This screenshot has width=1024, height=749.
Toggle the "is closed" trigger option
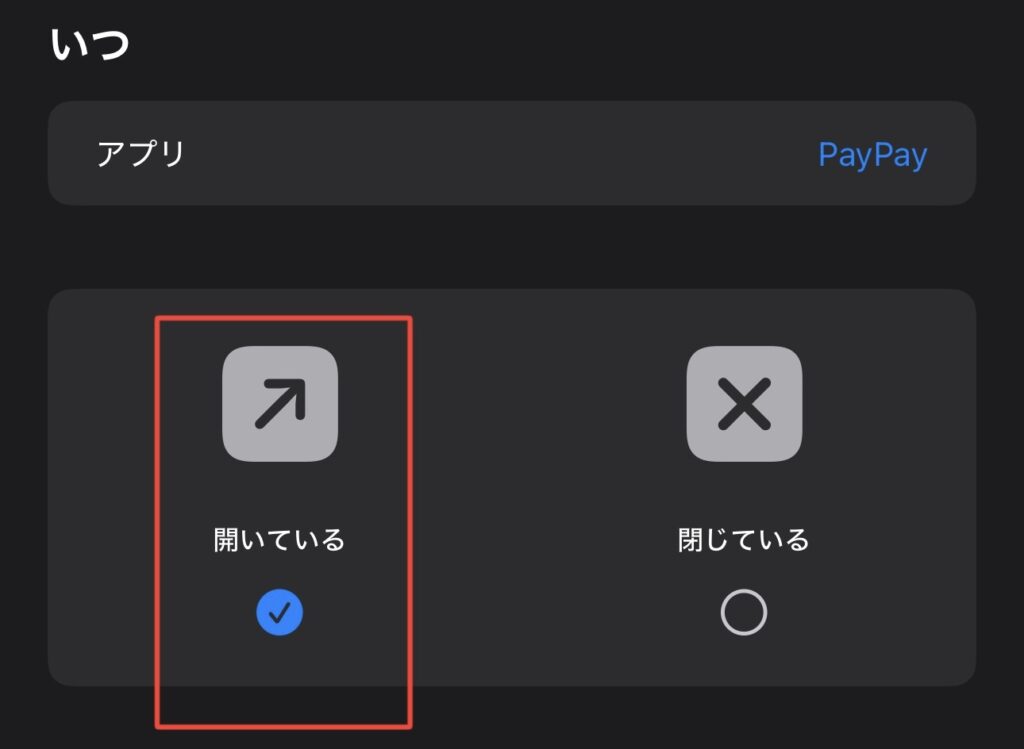click(744, 490)
